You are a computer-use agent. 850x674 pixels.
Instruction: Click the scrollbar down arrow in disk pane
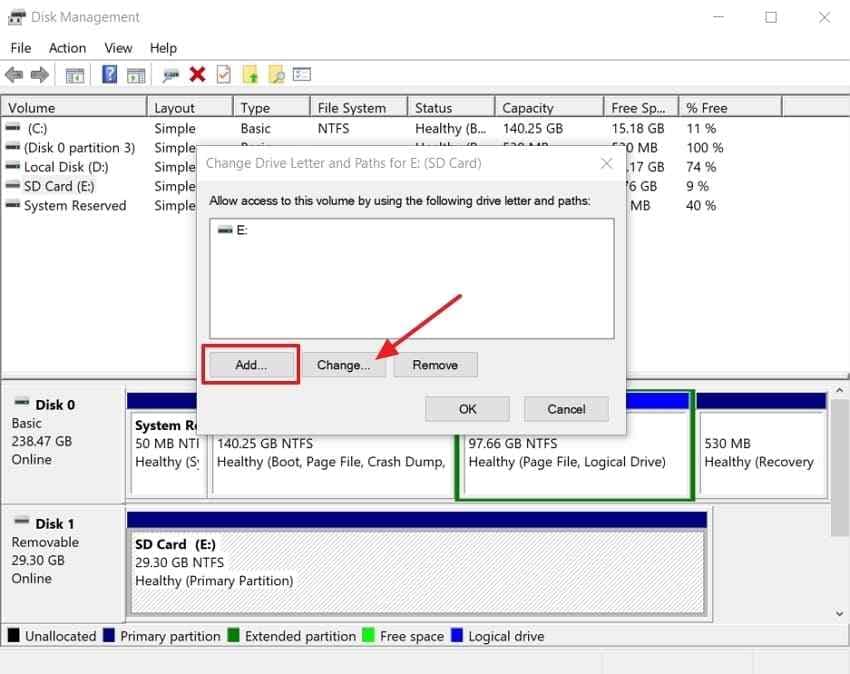pyautogui.click(x=840, y=614)
